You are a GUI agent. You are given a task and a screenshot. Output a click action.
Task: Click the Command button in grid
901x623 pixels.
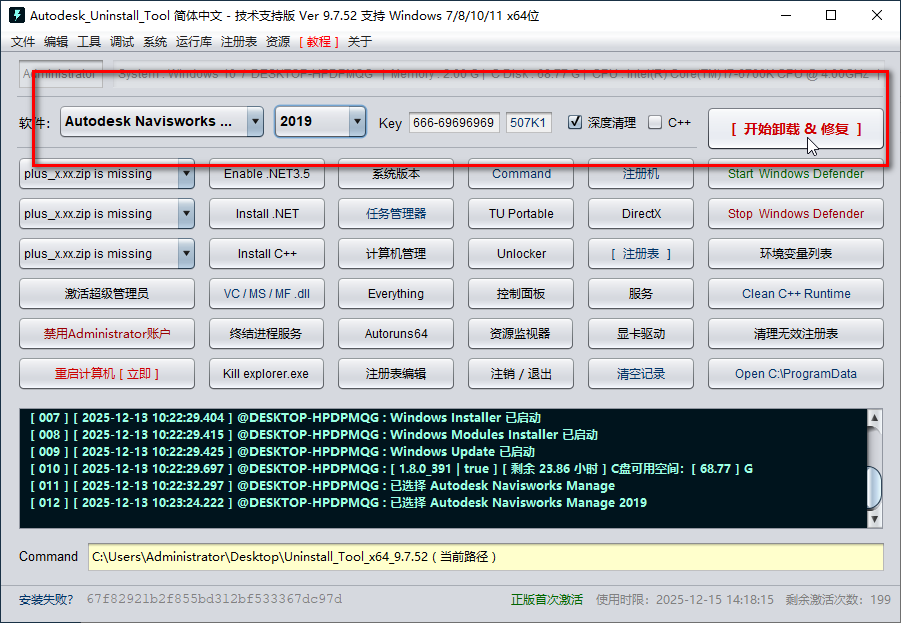tap(521, 174)
